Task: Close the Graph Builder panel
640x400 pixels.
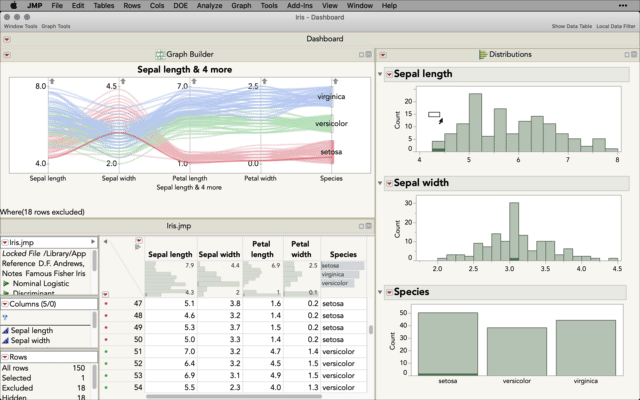Action: 369,54
